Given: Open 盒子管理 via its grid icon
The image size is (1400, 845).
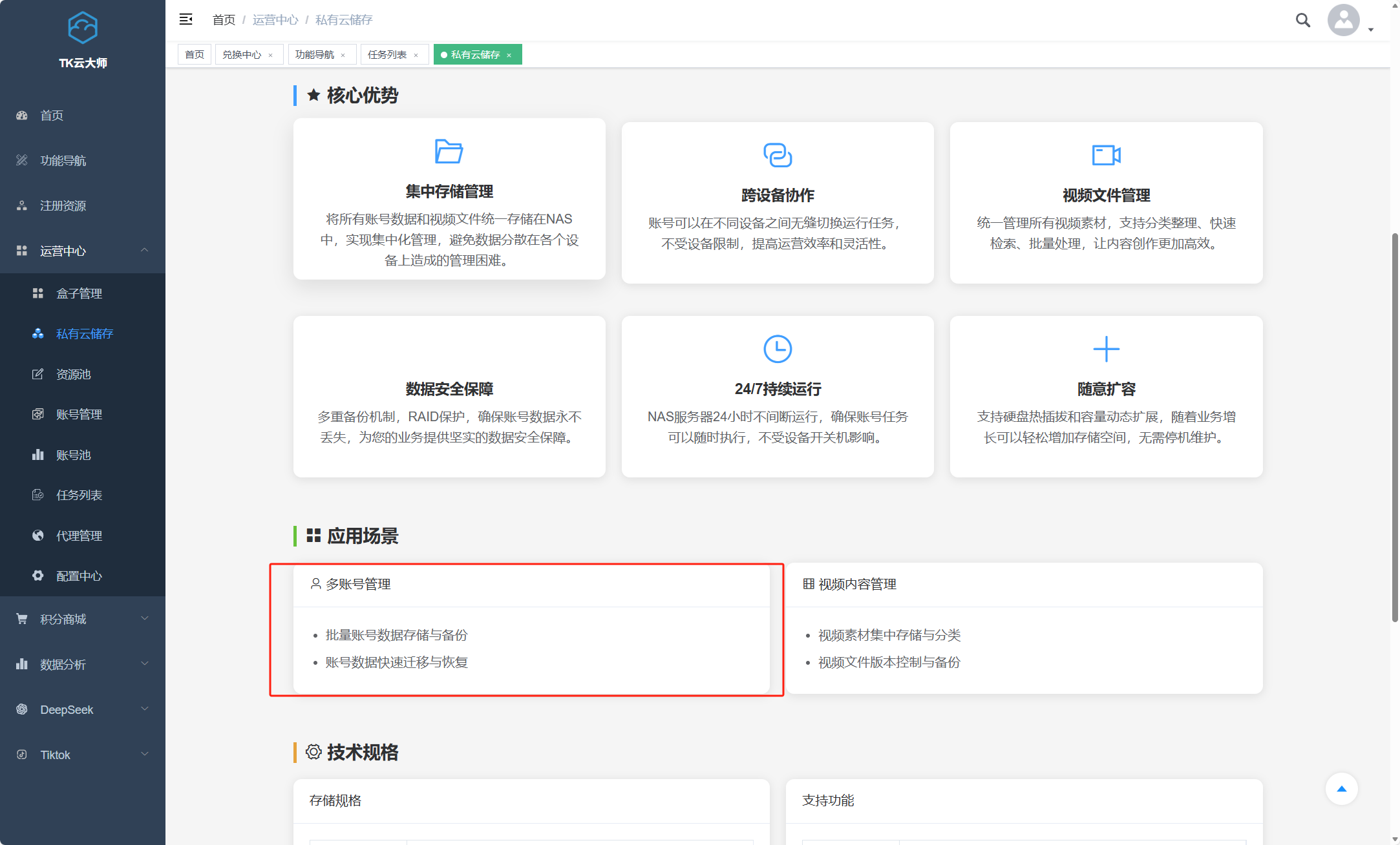Looking at the screenshot, I should pyautogui.click(x=37, y=293).
